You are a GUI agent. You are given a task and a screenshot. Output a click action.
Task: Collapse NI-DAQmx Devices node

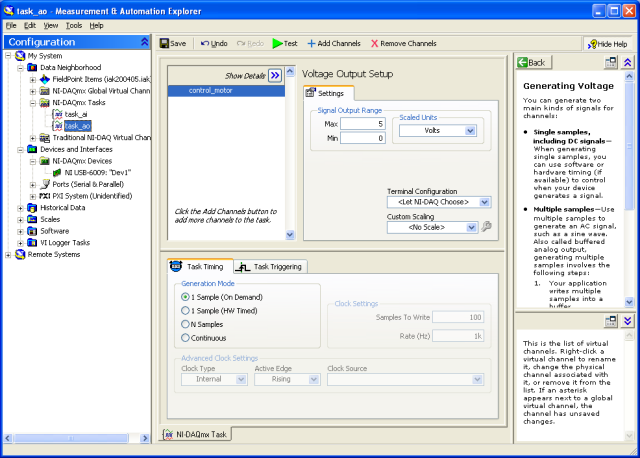click(33, 161)
